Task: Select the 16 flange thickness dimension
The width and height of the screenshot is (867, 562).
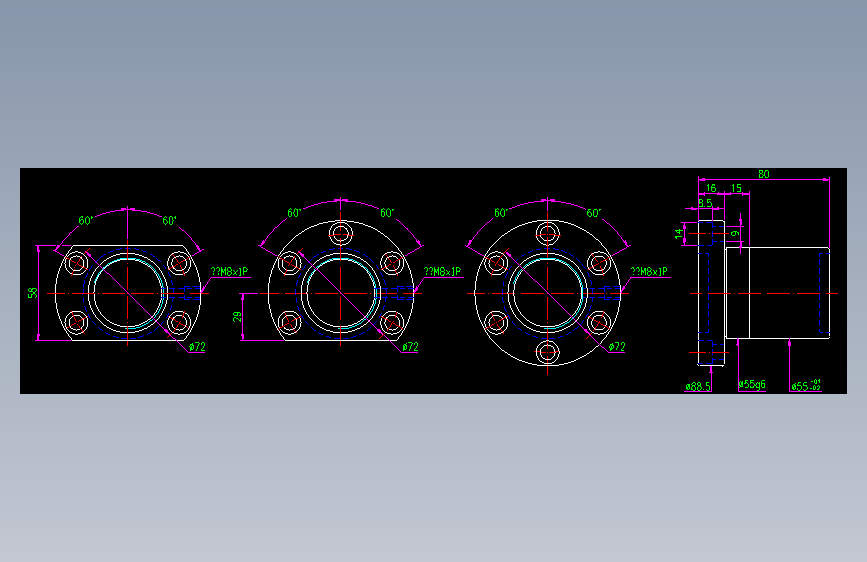Action: coord(711,188)
